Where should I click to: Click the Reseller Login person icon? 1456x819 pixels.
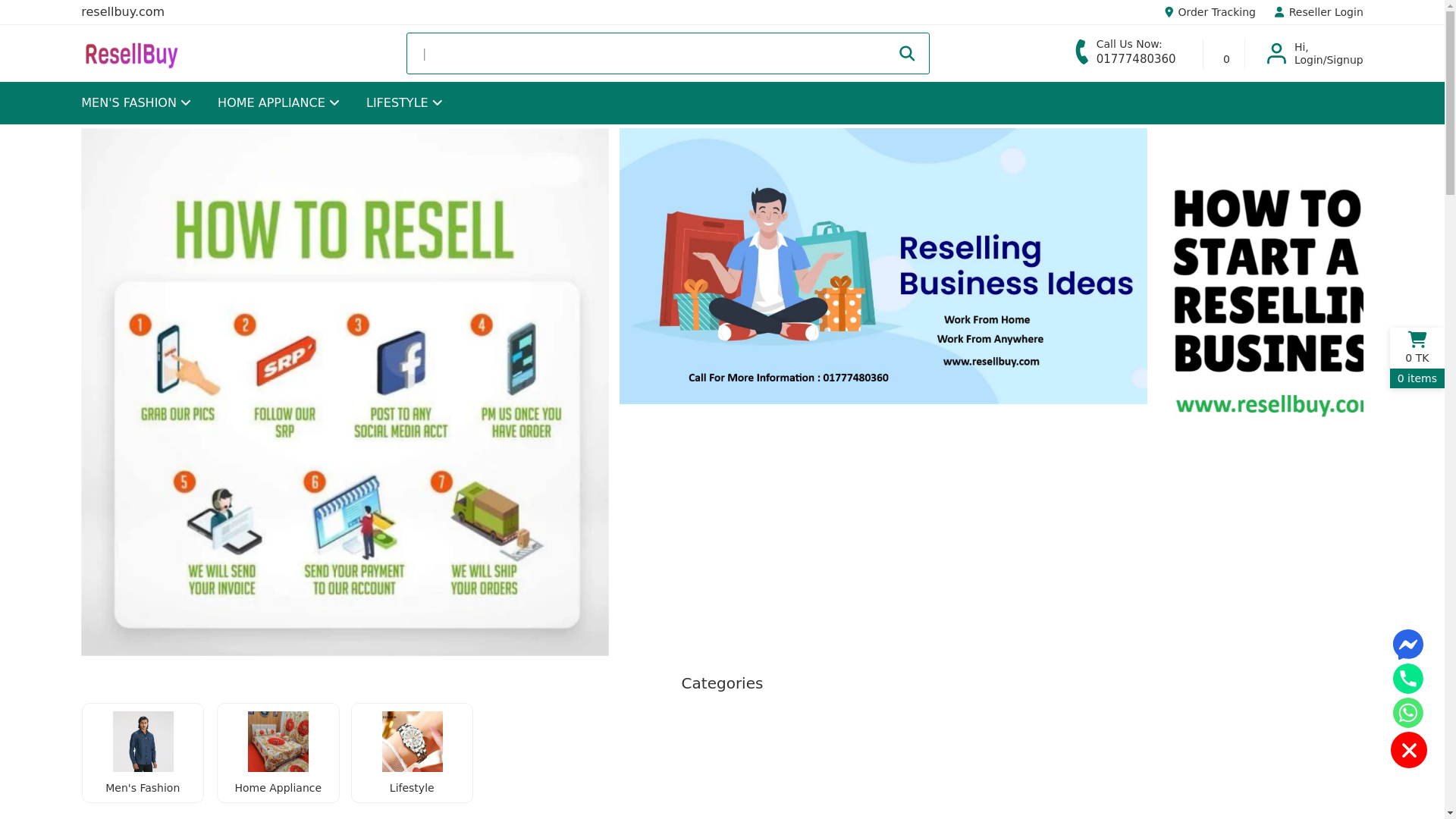tap(1279, 12)
